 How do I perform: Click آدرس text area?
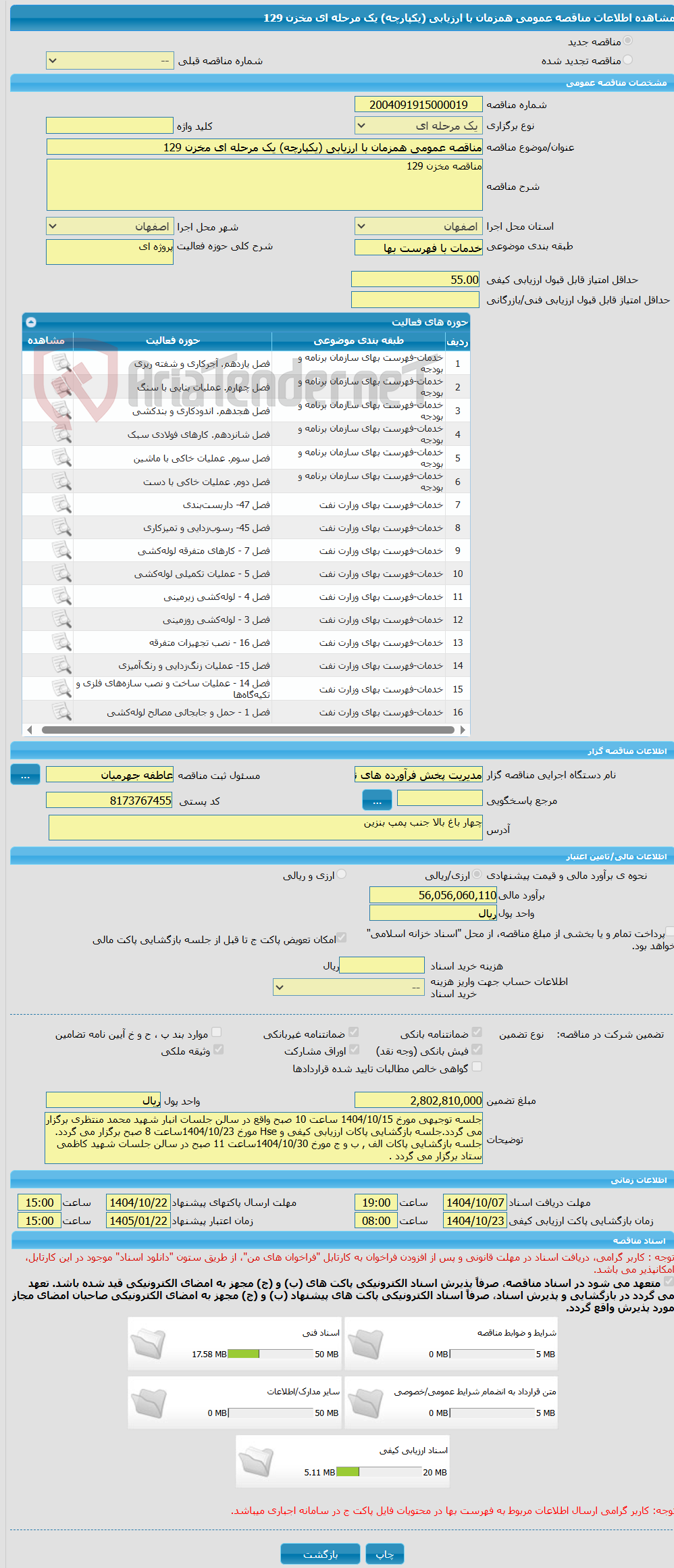click(x=265, y=828)
